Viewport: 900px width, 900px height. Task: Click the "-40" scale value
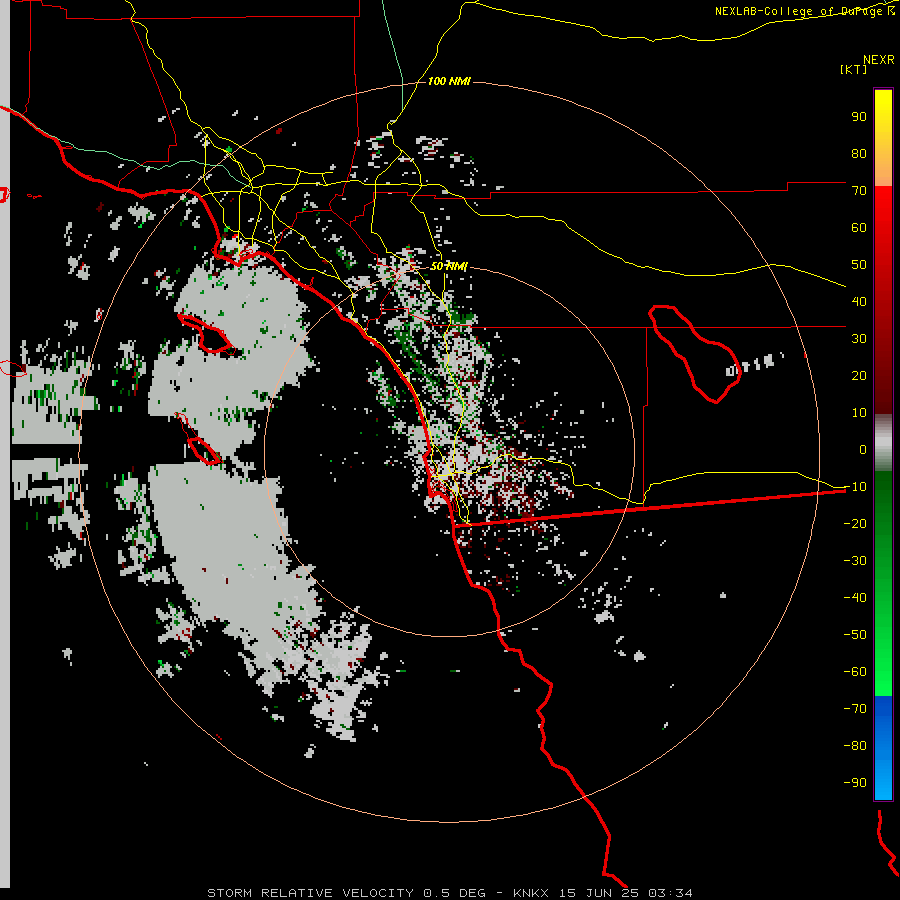[855, 598]
